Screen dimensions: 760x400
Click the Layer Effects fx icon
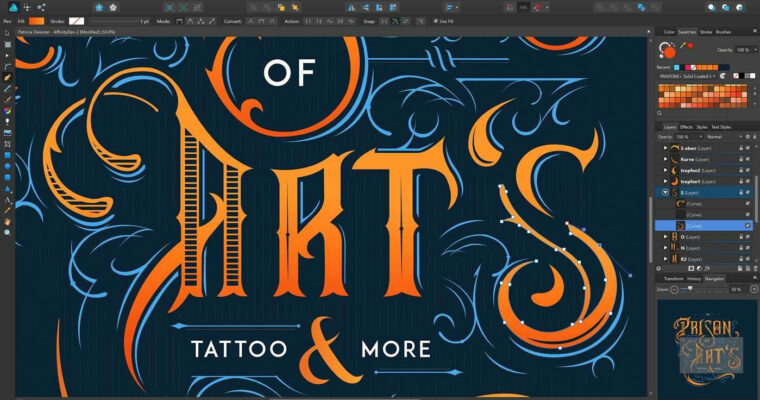(707, 268)
